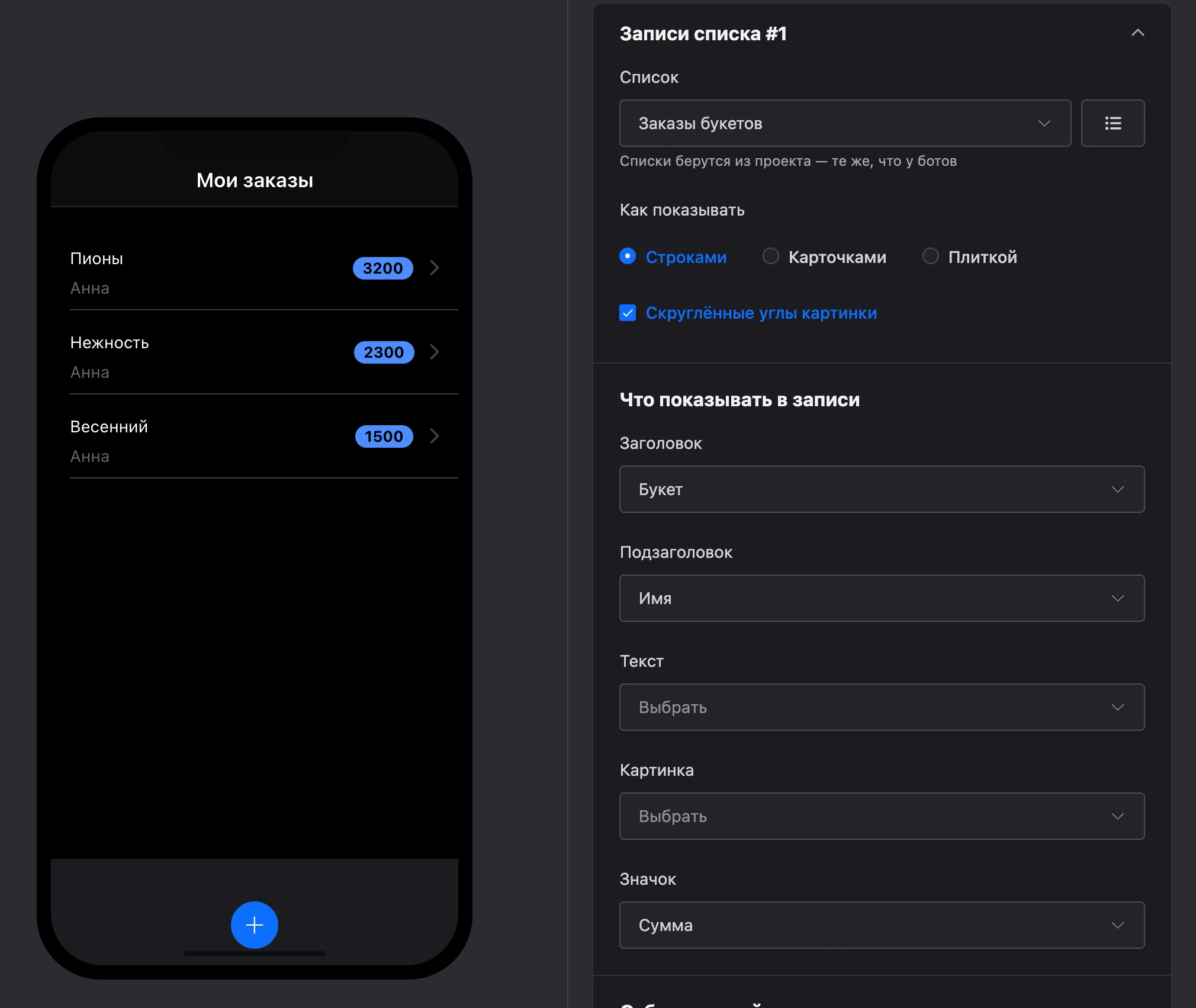Click the chevron arrow in Пионы row

click(435, 268)
